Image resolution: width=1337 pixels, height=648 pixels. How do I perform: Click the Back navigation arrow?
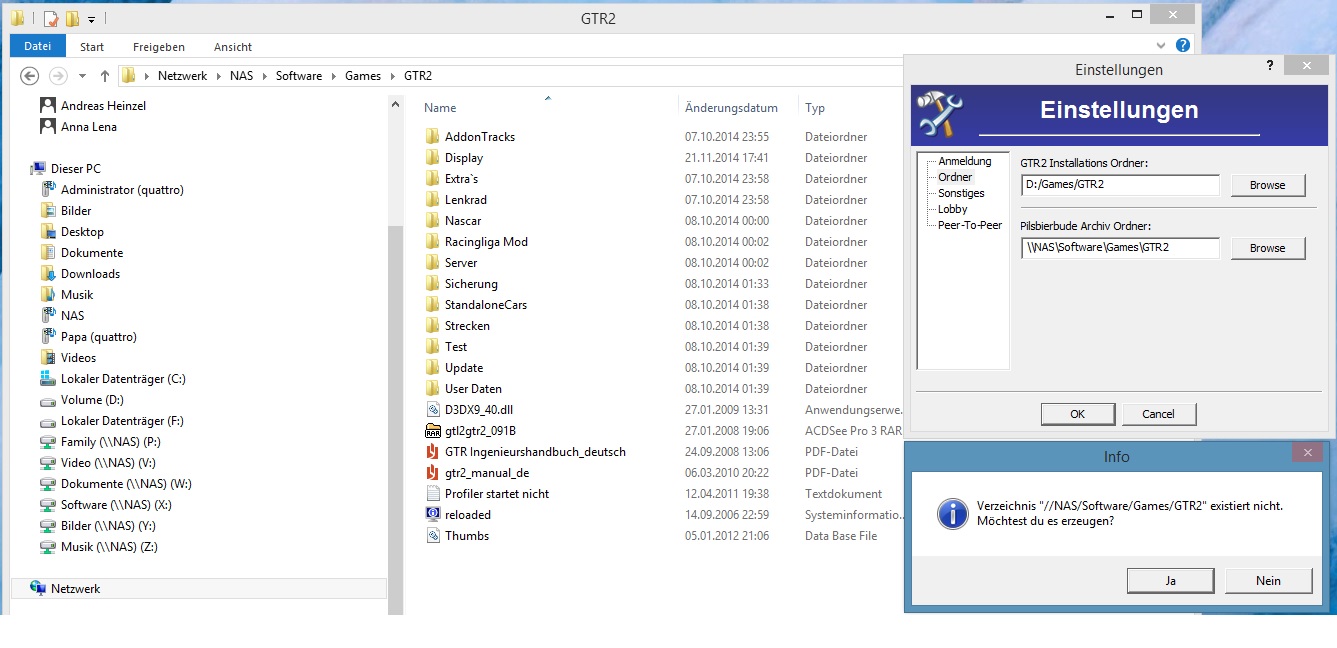[30, 76]
